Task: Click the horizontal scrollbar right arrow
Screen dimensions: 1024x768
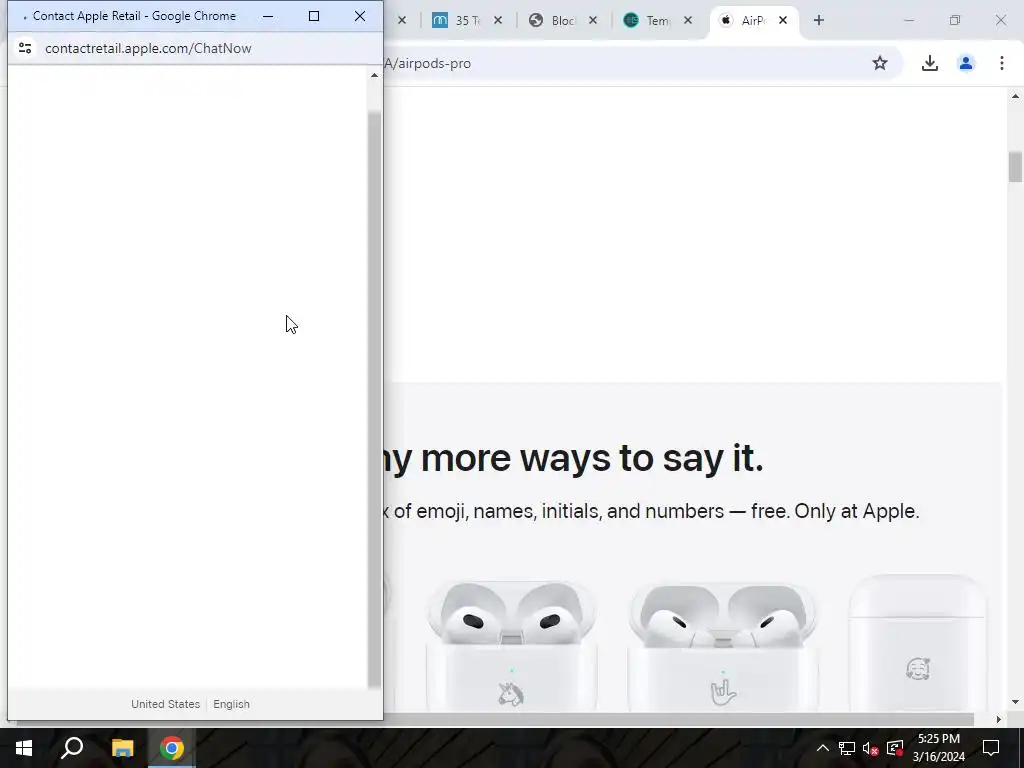Action: tap(998, 719)
